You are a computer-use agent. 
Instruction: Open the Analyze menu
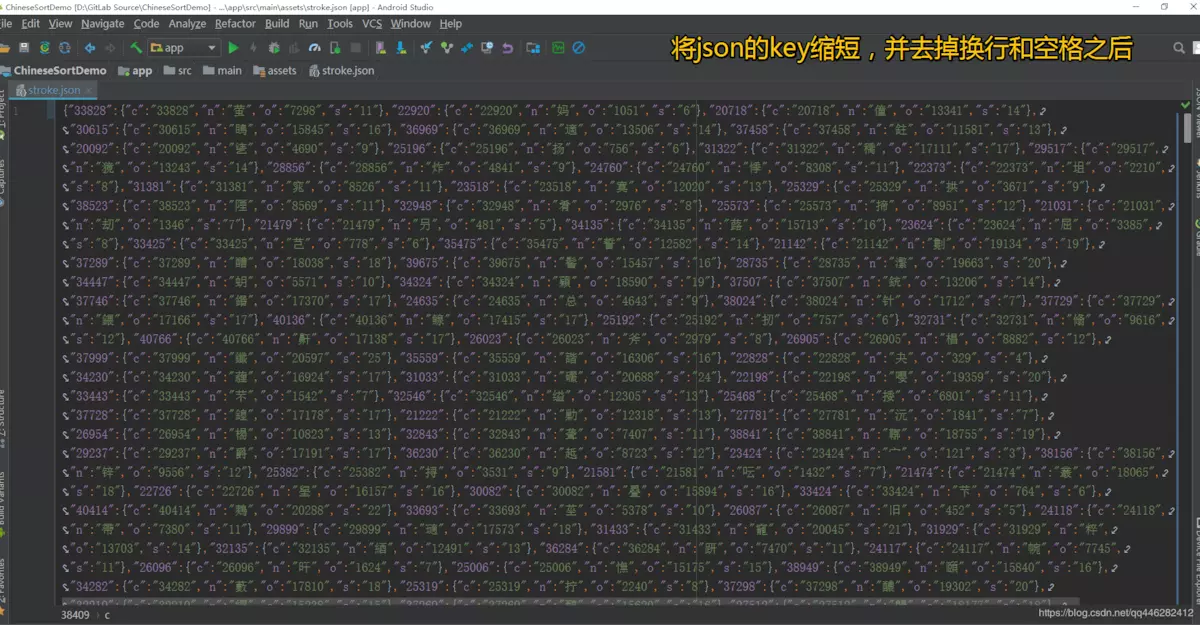pos(187,23)
